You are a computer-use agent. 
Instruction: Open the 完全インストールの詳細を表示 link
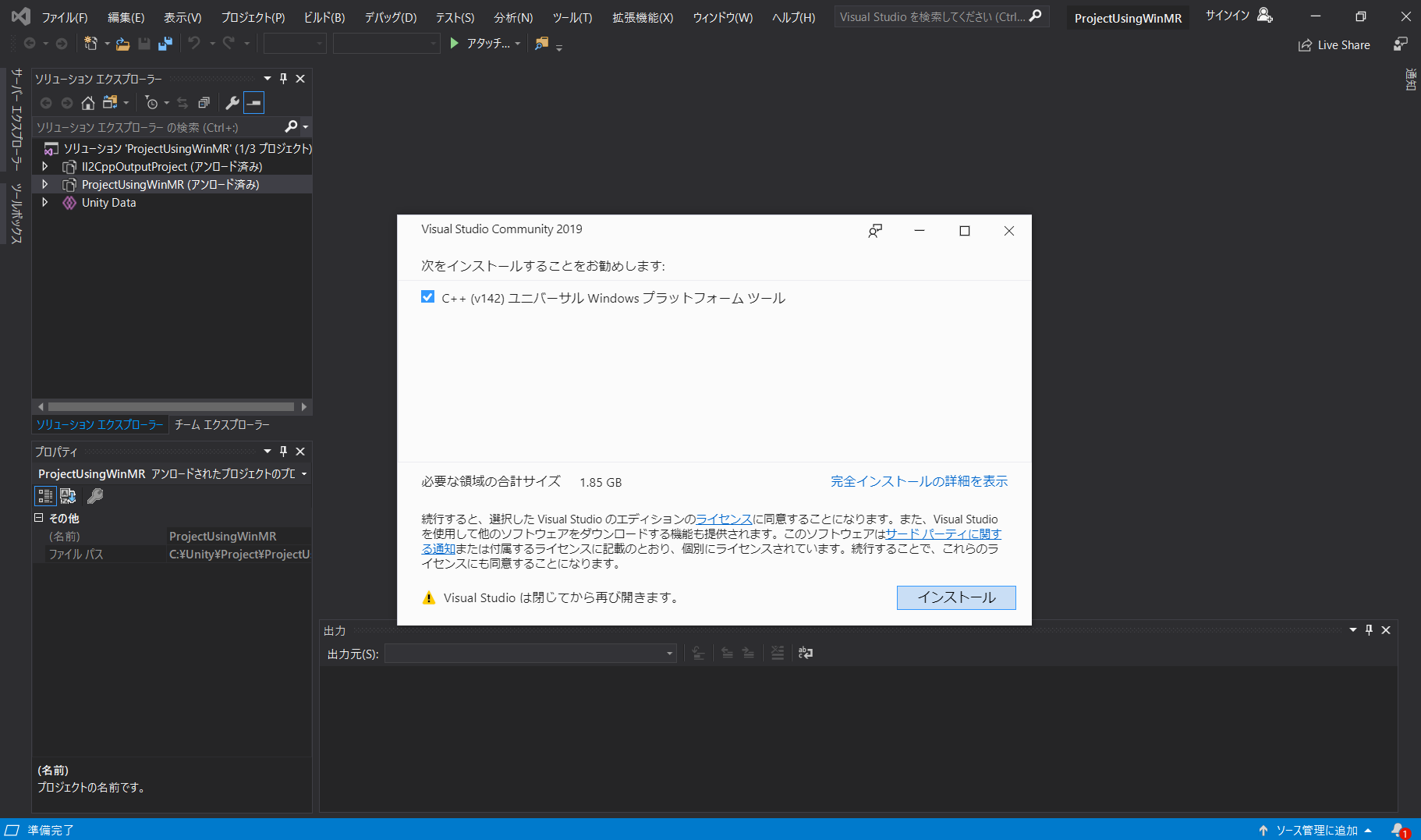[919, 480]
